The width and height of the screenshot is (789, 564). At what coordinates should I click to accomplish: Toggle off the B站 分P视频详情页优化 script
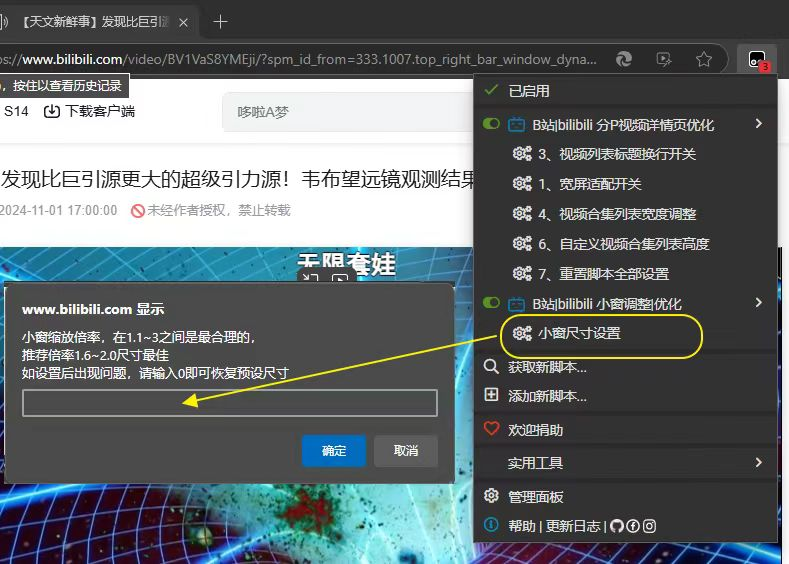click(491, 124)
